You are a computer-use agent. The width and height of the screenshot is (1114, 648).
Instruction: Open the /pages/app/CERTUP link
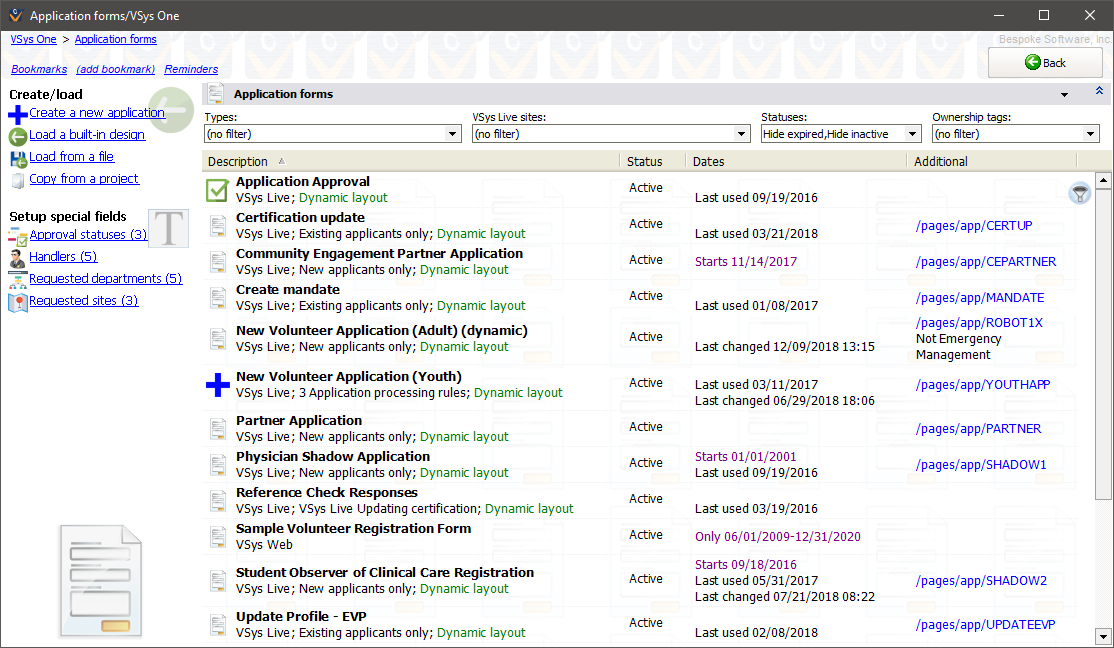(x=973, y=226)
